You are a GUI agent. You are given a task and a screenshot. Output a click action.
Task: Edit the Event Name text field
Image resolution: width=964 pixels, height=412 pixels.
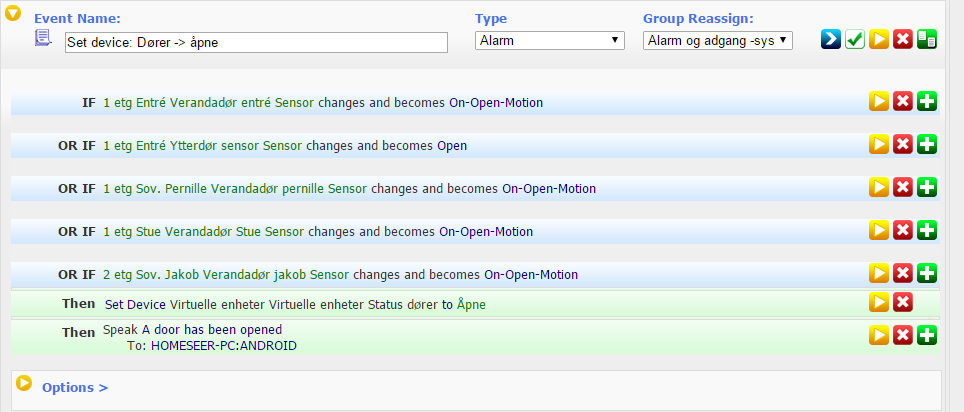[256, 42]
